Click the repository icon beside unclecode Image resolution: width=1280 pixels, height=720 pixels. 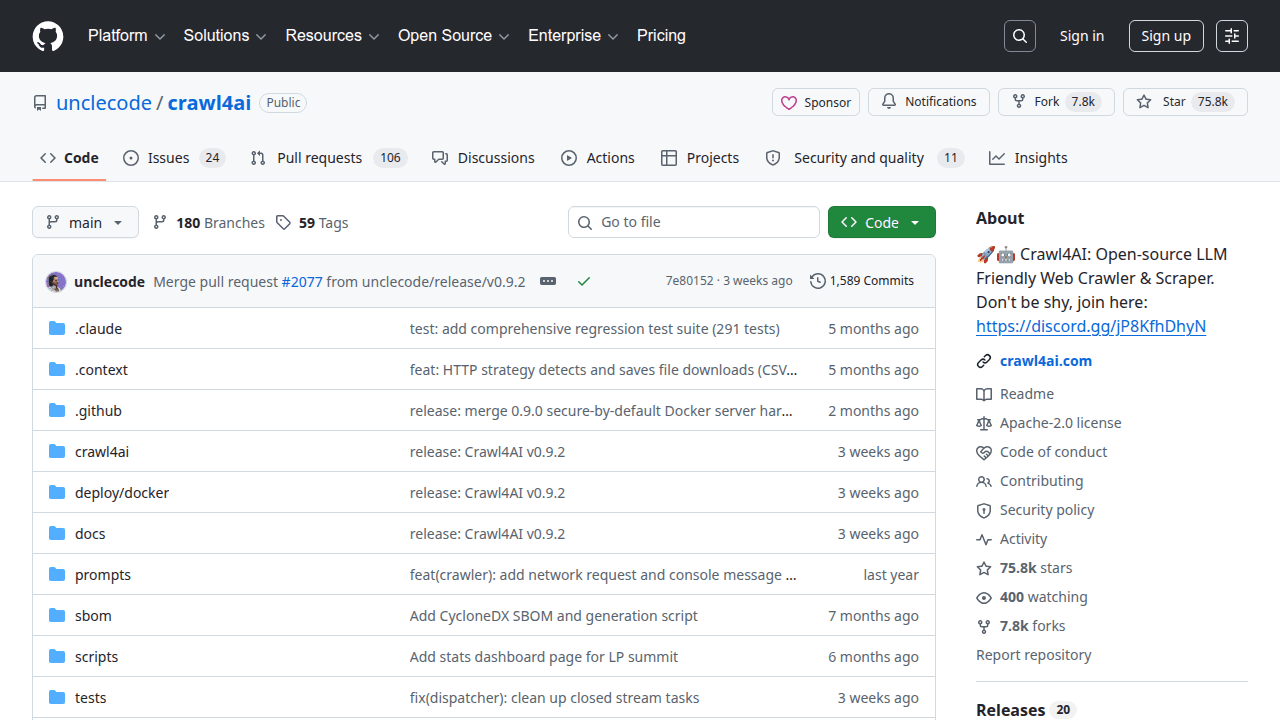(x=40, y=103)
